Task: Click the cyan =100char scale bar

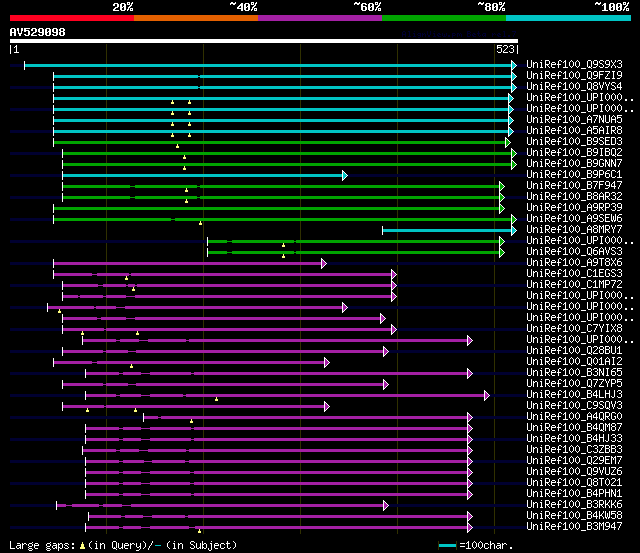Action: (x=447, y=546)
